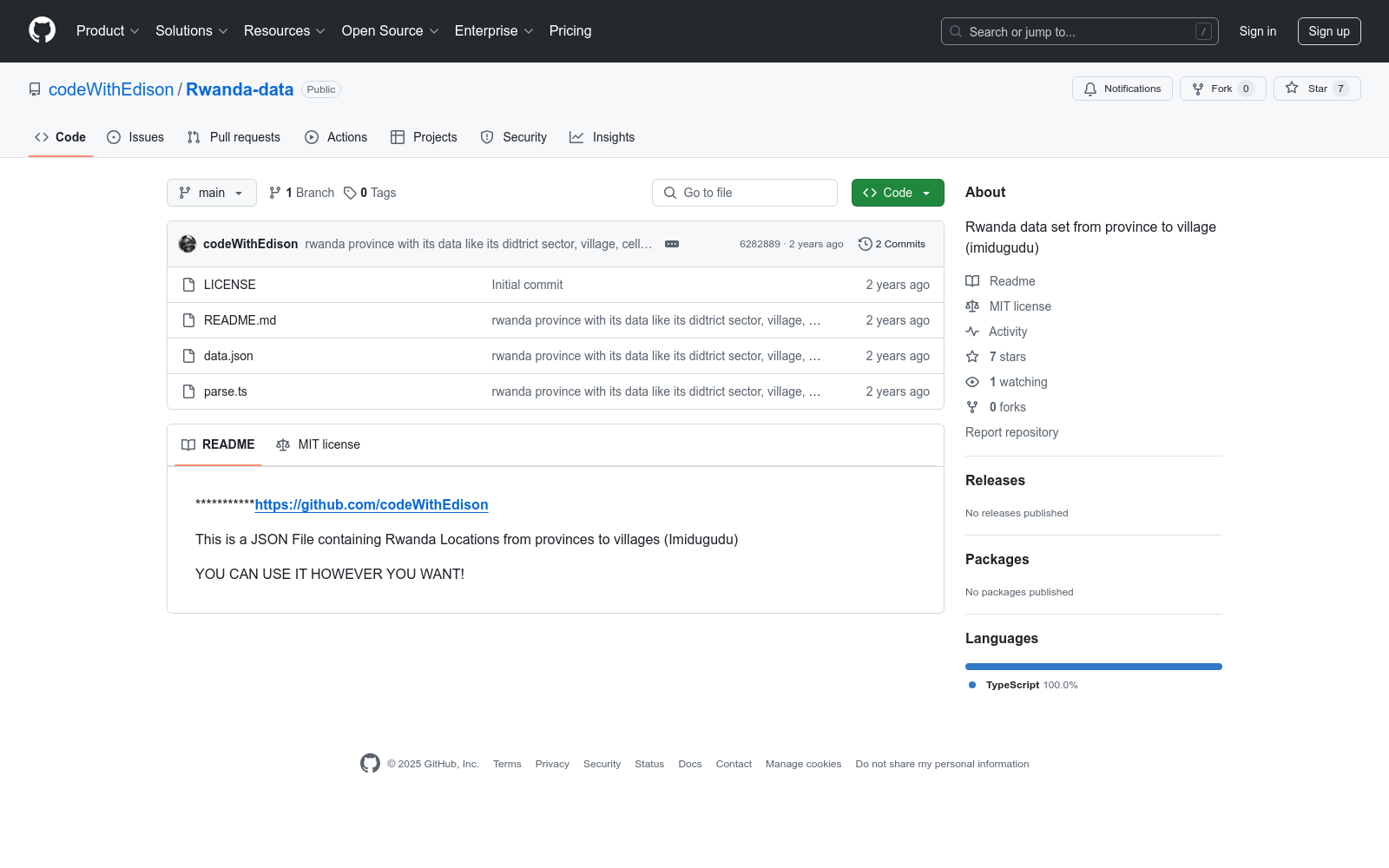
Task: Click the branch icon beside 1 Branch
Action: (275, 193)
